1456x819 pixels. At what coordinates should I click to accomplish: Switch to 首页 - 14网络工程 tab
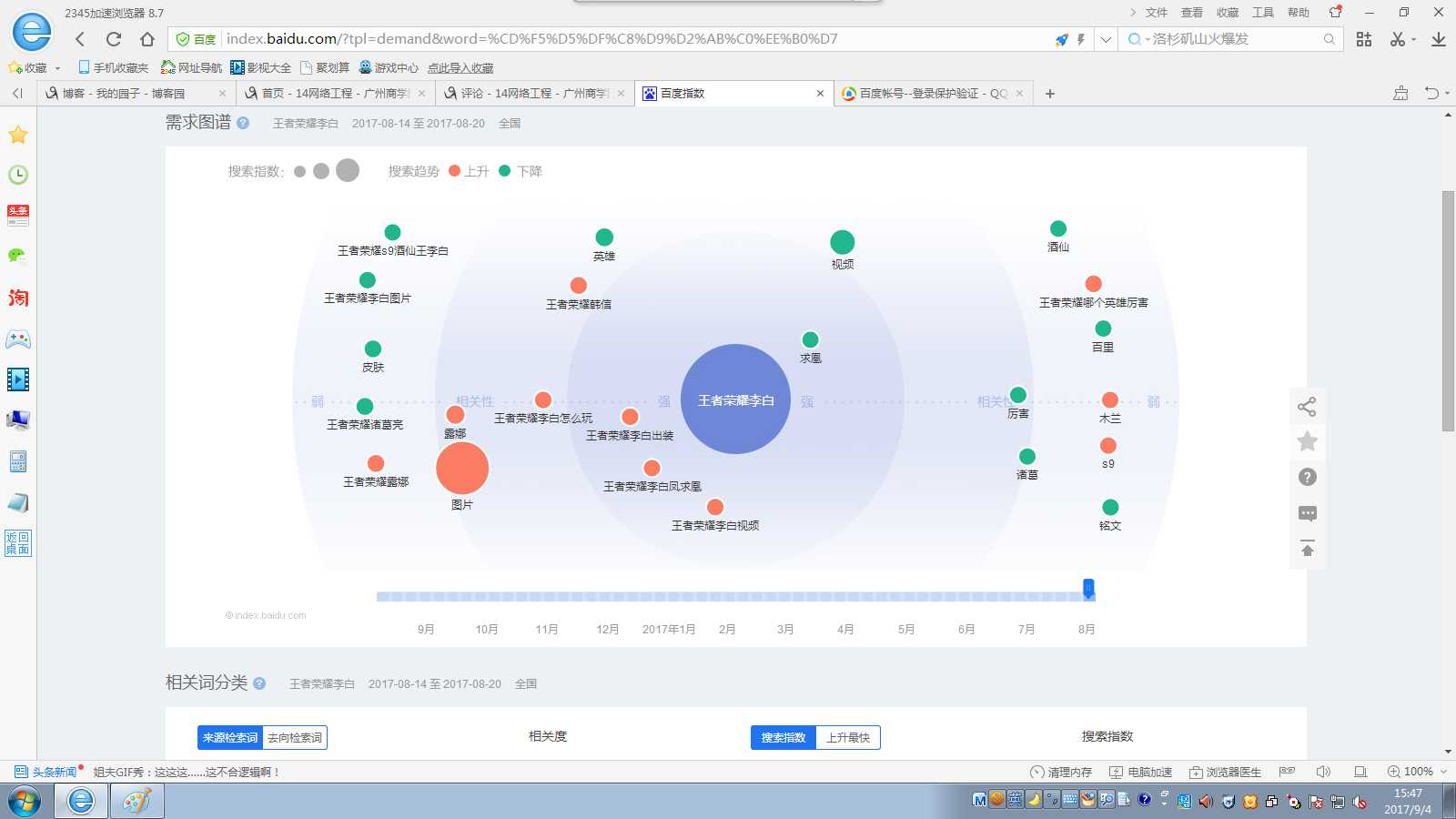tap(334, 94)
